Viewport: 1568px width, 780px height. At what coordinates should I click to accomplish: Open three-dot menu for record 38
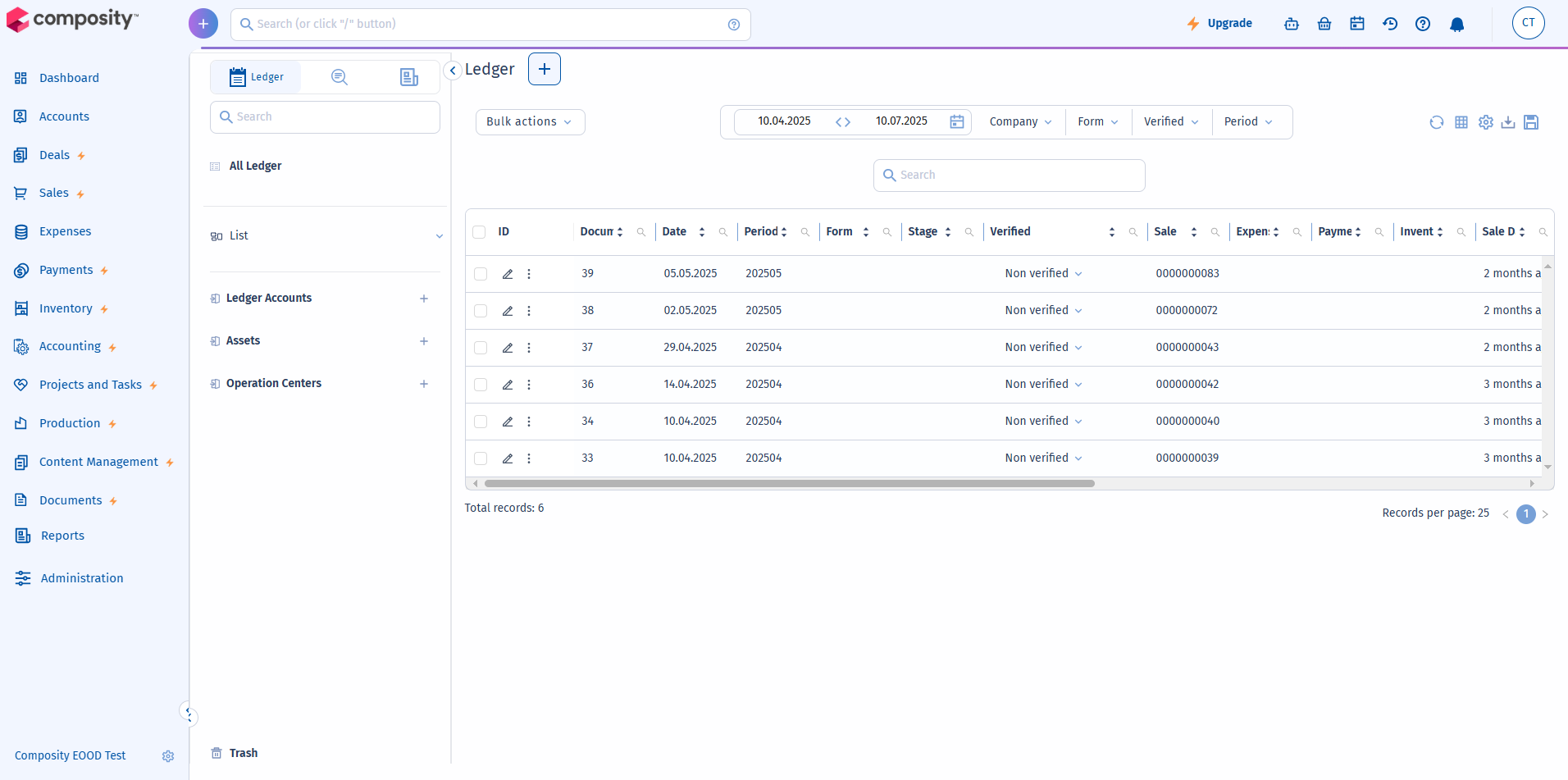tap(529, 311)
